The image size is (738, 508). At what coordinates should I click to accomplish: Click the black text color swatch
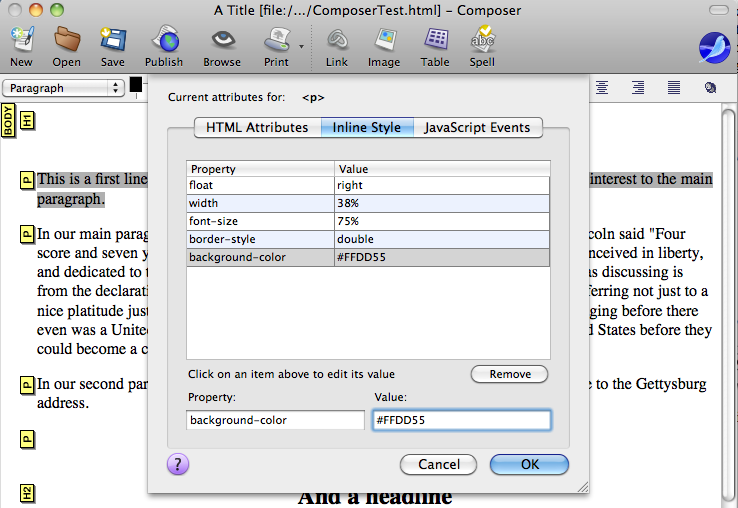click(135, 84)
